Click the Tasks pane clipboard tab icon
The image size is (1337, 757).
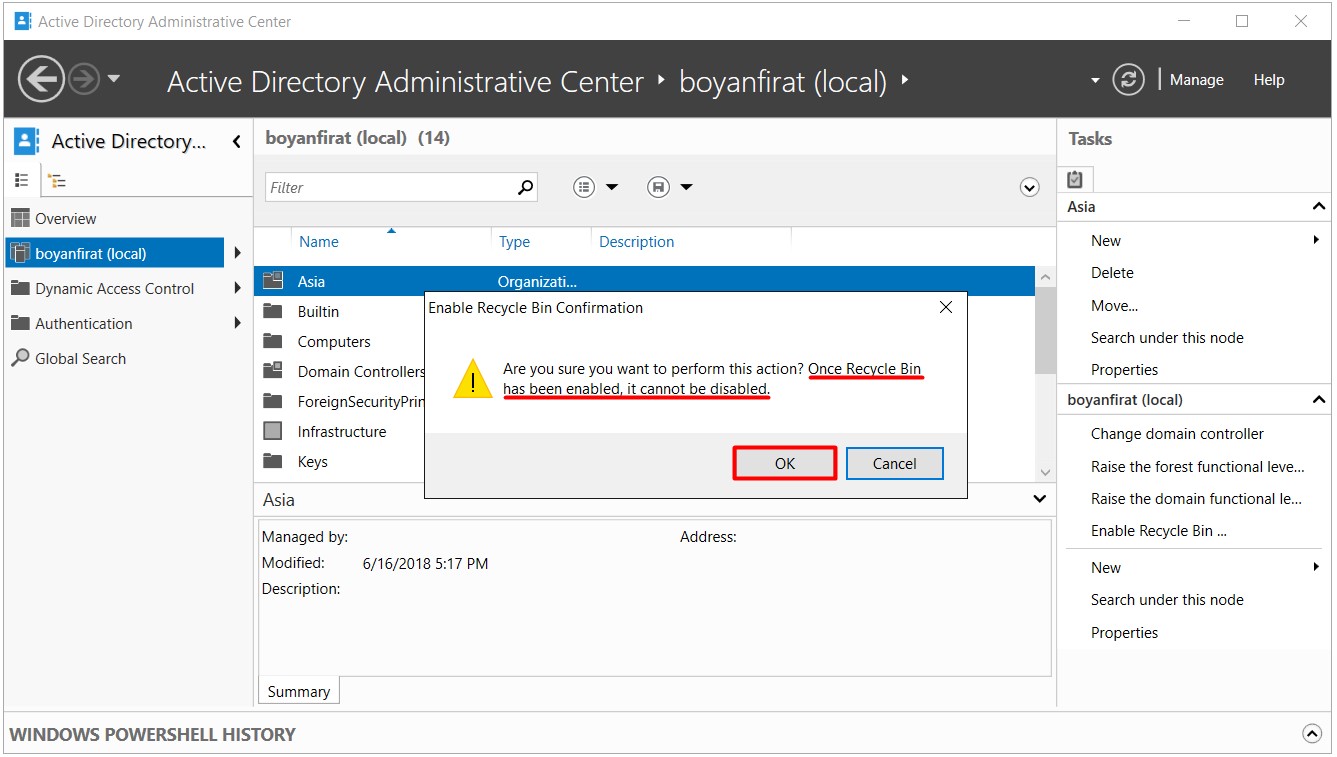1075,179
